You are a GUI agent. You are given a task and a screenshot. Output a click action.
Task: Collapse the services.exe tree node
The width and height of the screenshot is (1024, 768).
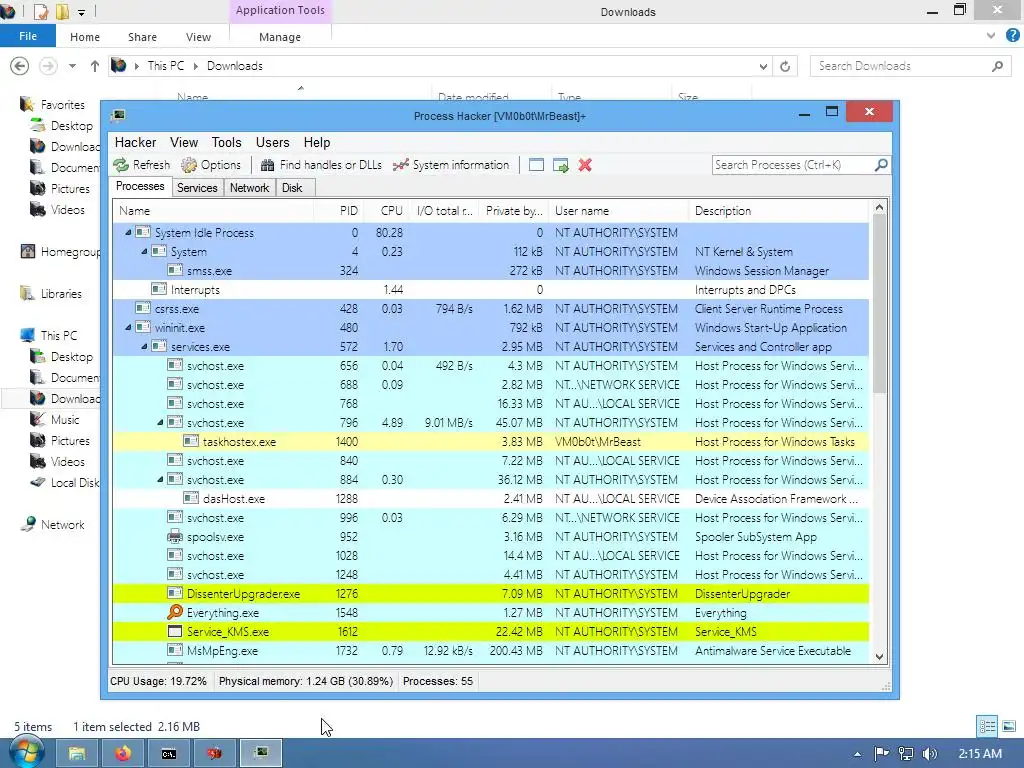pos(144,346)
